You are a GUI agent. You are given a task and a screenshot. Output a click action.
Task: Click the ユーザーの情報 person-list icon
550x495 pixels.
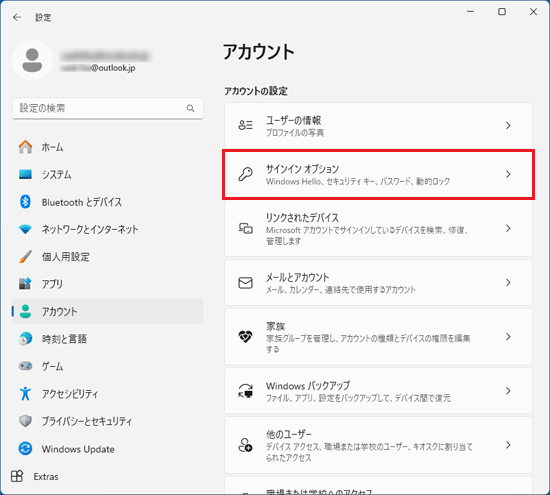tap(246, 125)
